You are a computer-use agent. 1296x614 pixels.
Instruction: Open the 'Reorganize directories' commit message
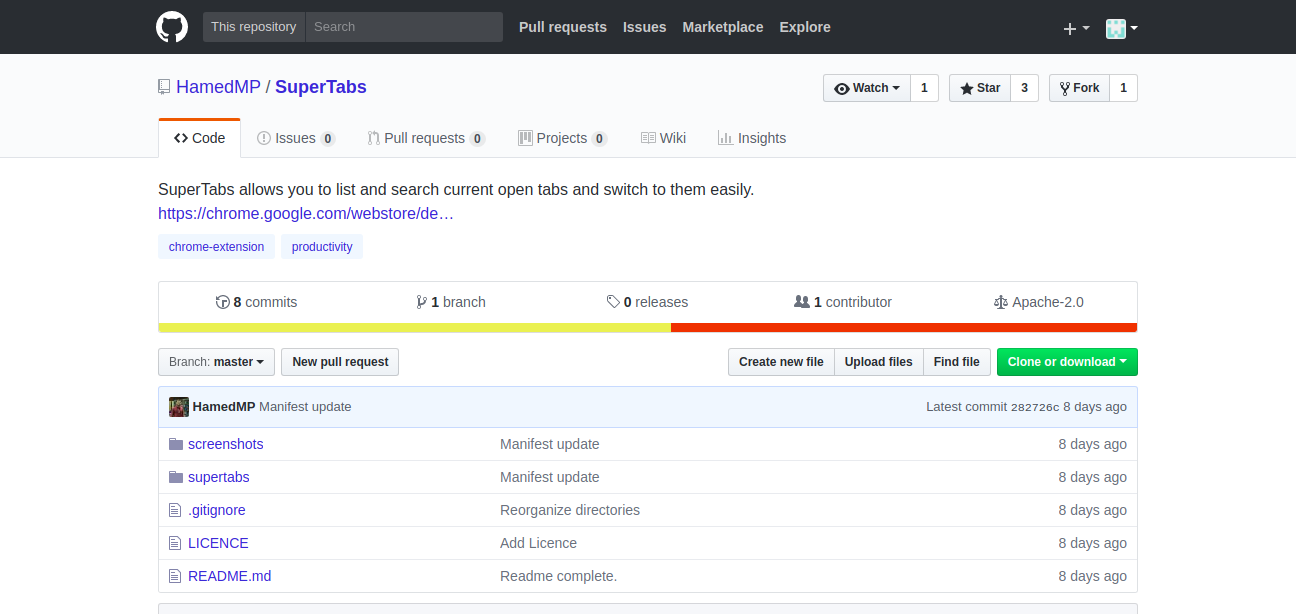click(x=570, y=510)
